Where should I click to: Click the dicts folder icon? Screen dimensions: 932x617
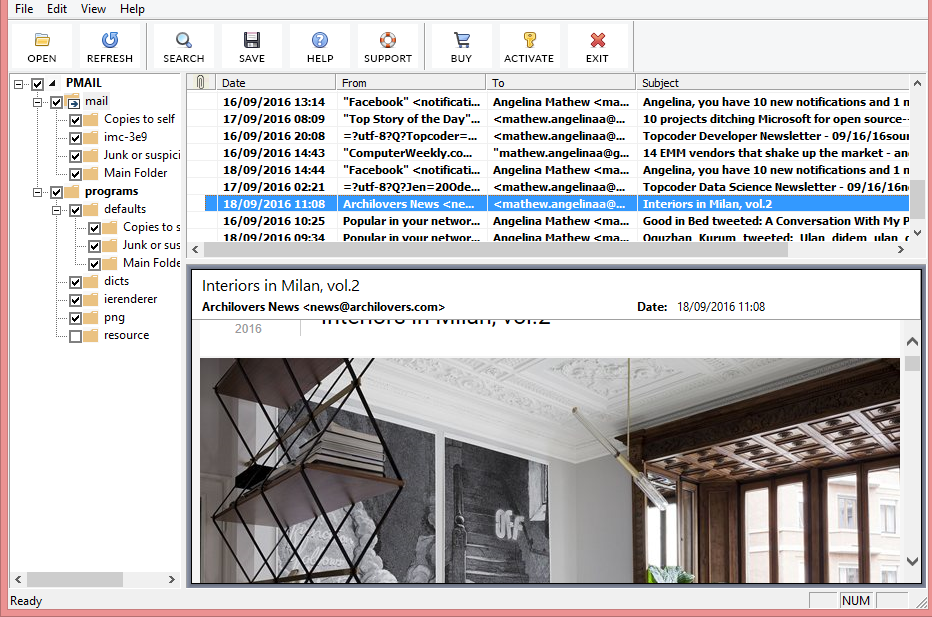point(91,282)
